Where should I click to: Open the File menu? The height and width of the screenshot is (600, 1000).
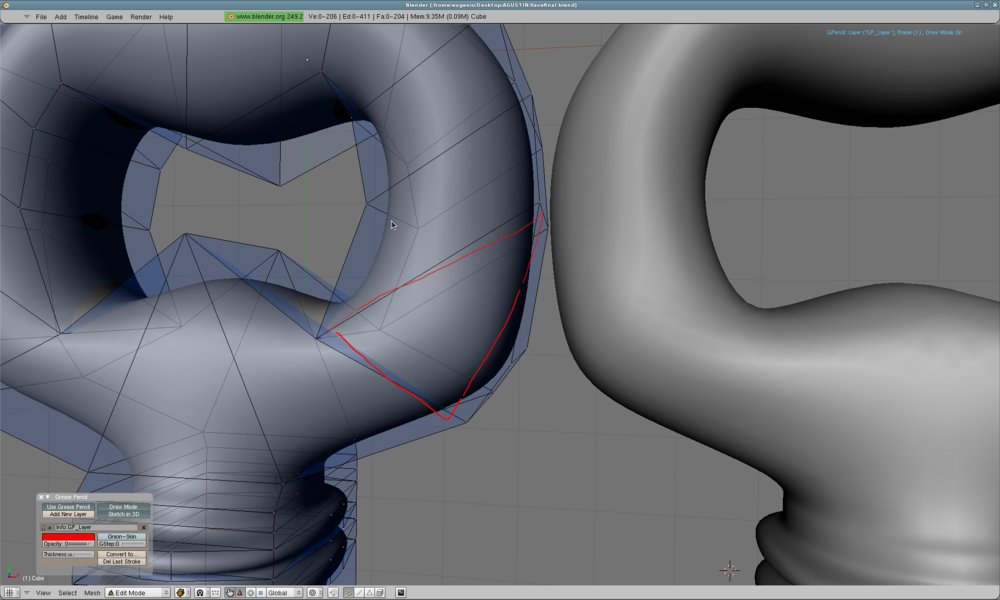click(x=41, y=17)
